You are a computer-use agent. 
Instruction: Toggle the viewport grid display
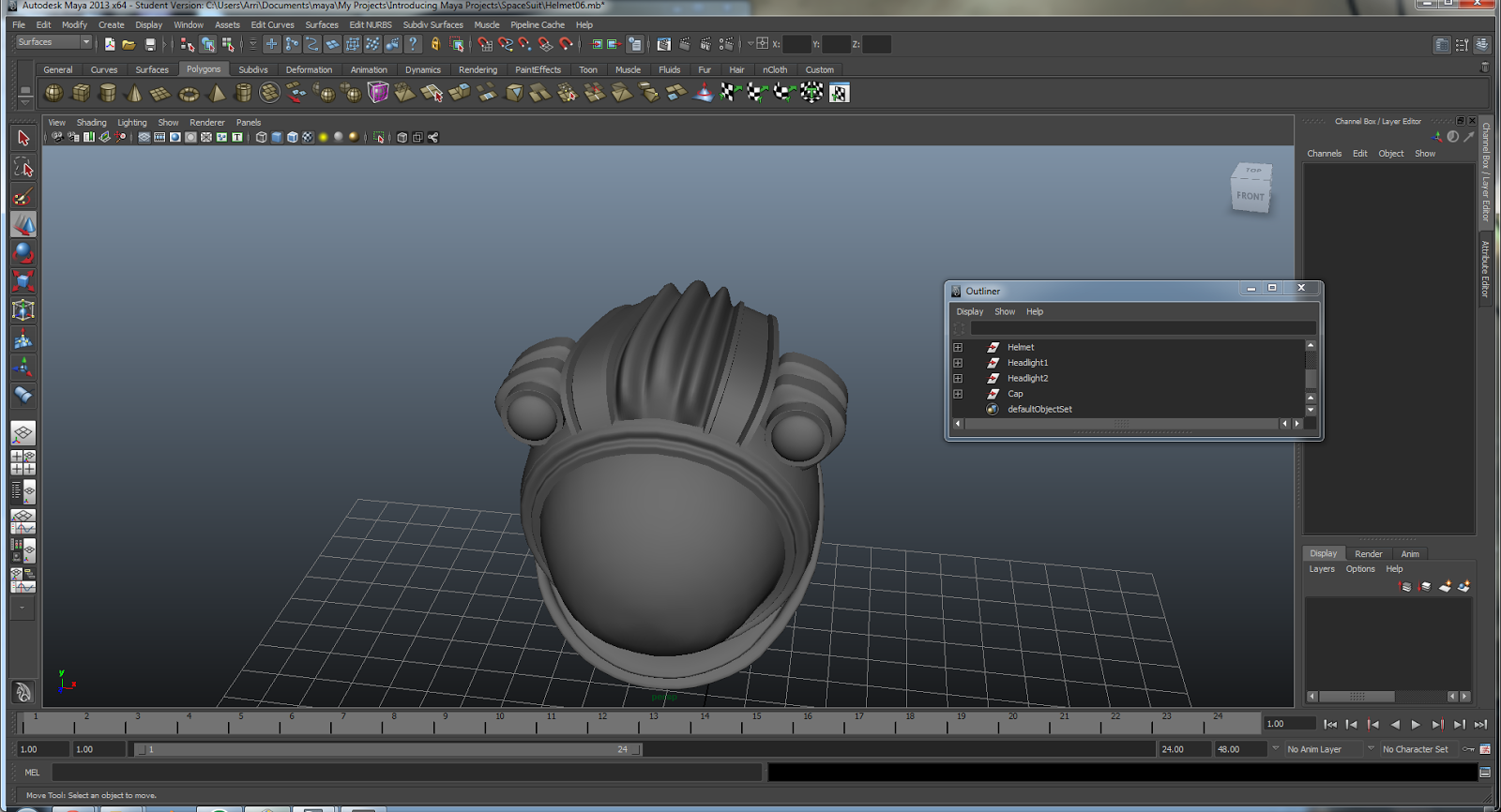(x=144, y=137)
